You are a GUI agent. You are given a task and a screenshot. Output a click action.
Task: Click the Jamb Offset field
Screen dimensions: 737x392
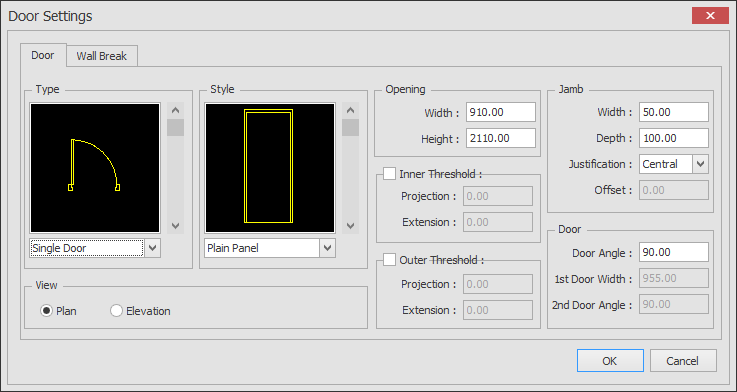(x=674, y=190)
